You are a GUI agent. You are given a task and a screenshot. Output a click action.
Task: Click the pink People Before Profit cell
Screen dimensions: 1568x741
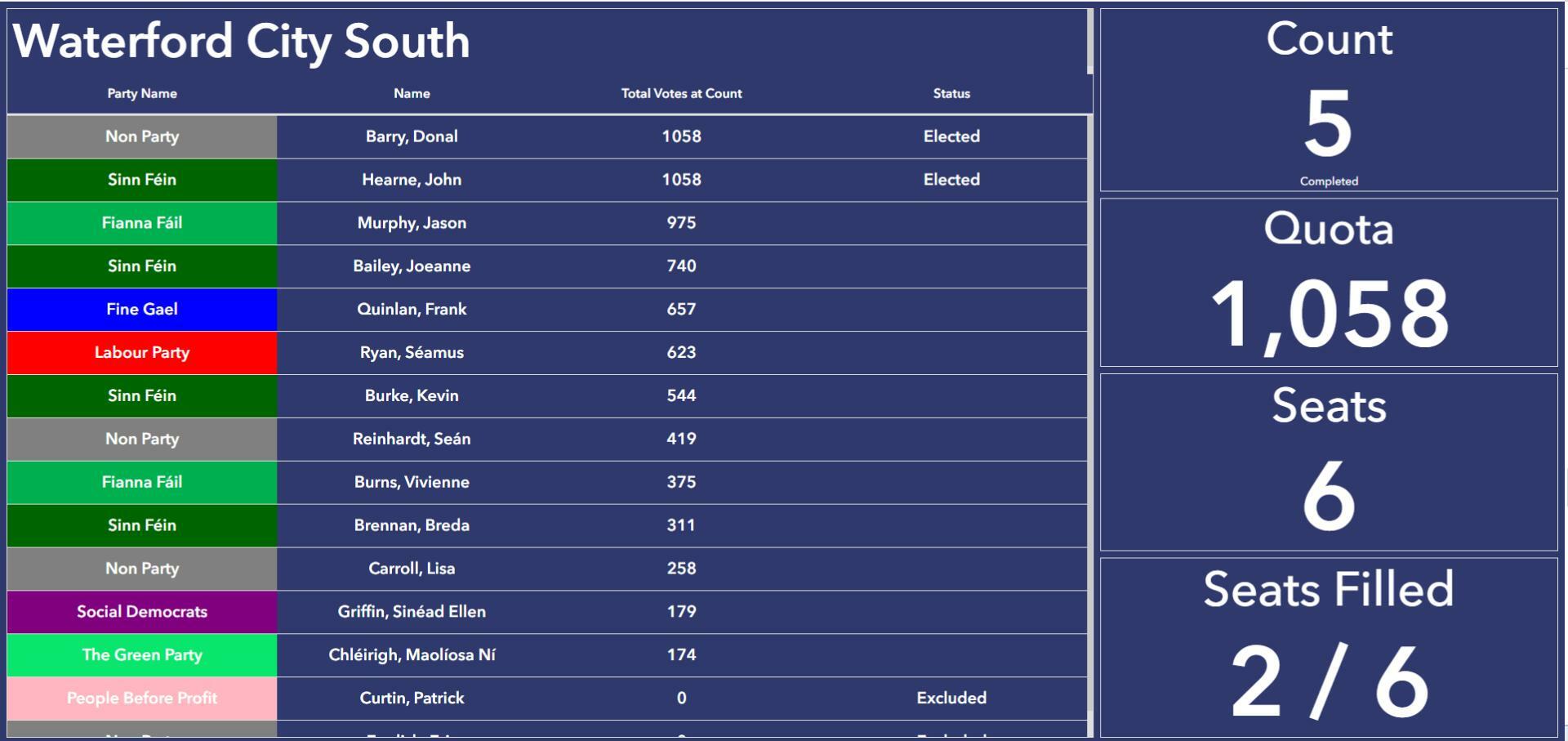142,699
